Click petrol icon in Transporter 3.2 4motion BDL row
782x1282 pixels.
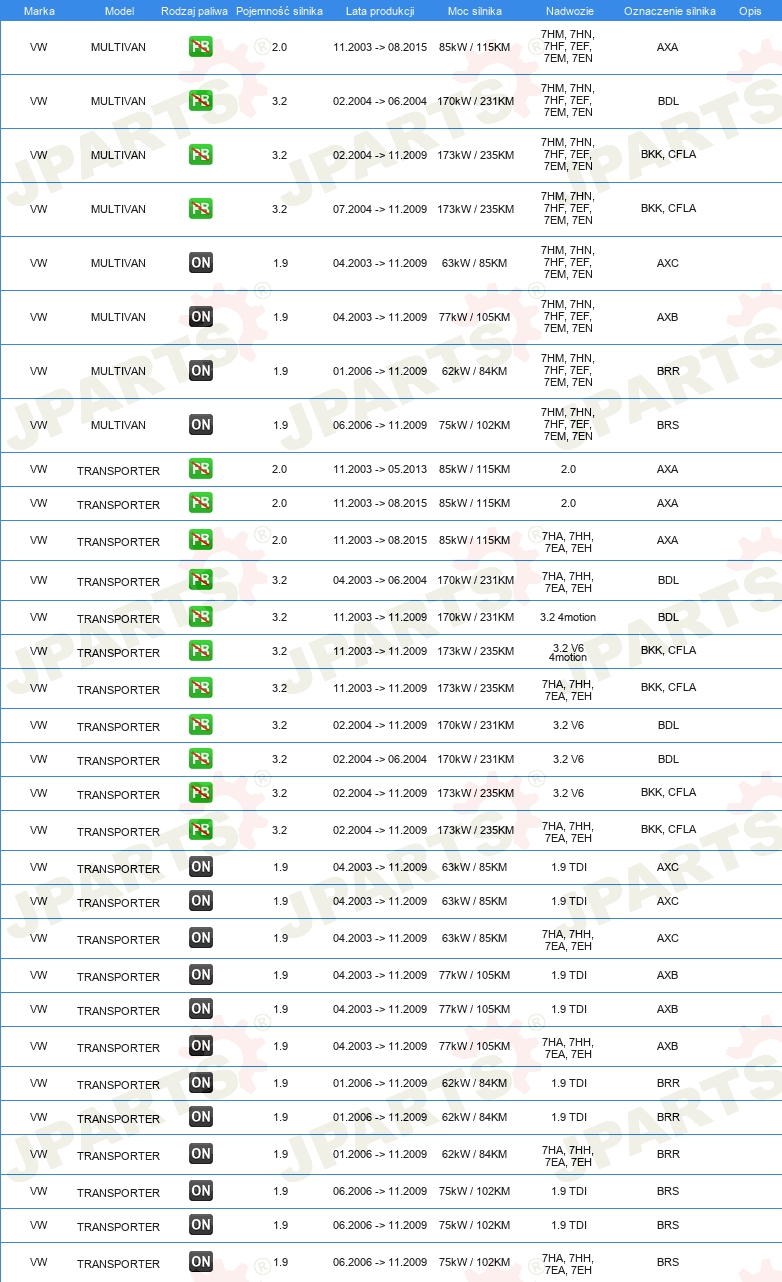[201, 617]
